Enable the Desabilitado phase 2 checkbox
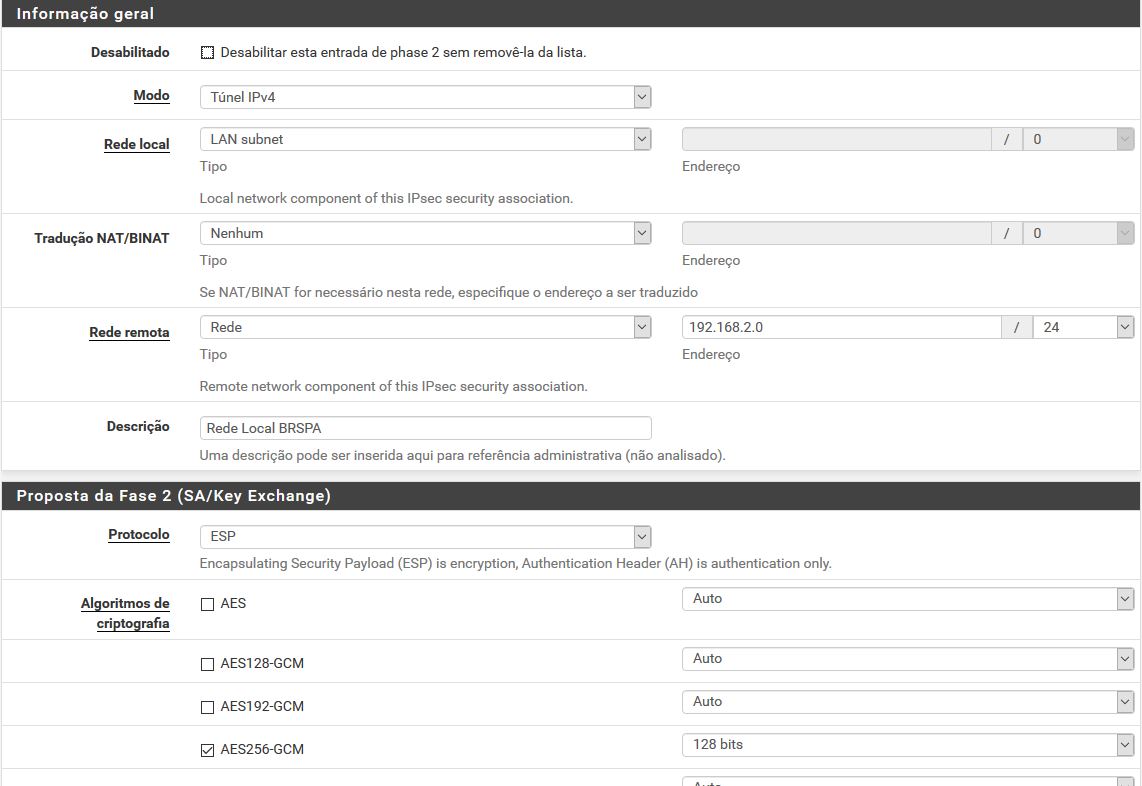 [x=207, y=53]
